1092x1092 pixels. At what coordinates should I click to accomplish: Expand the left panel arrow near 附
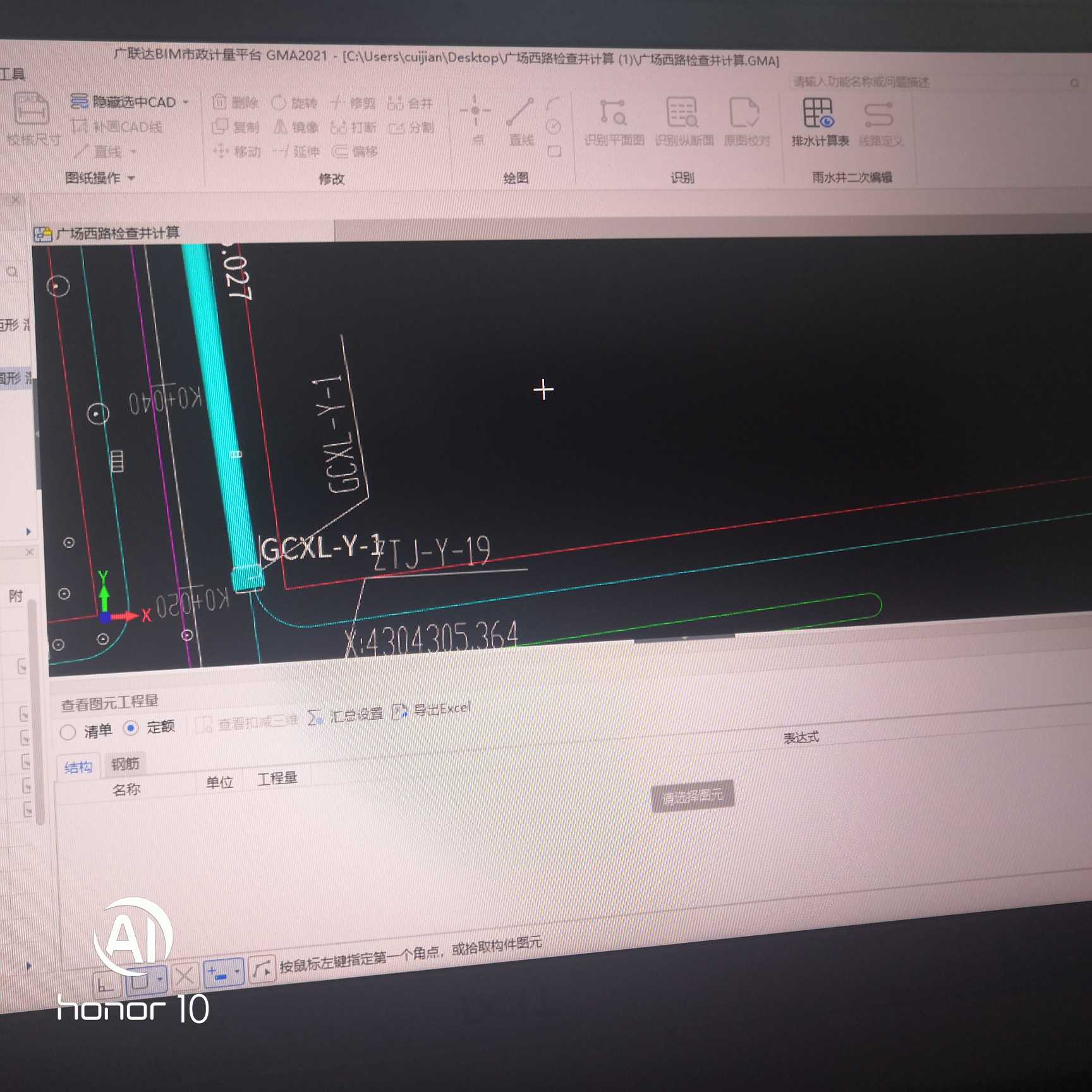pyautogui.click(x=28, y=531)
